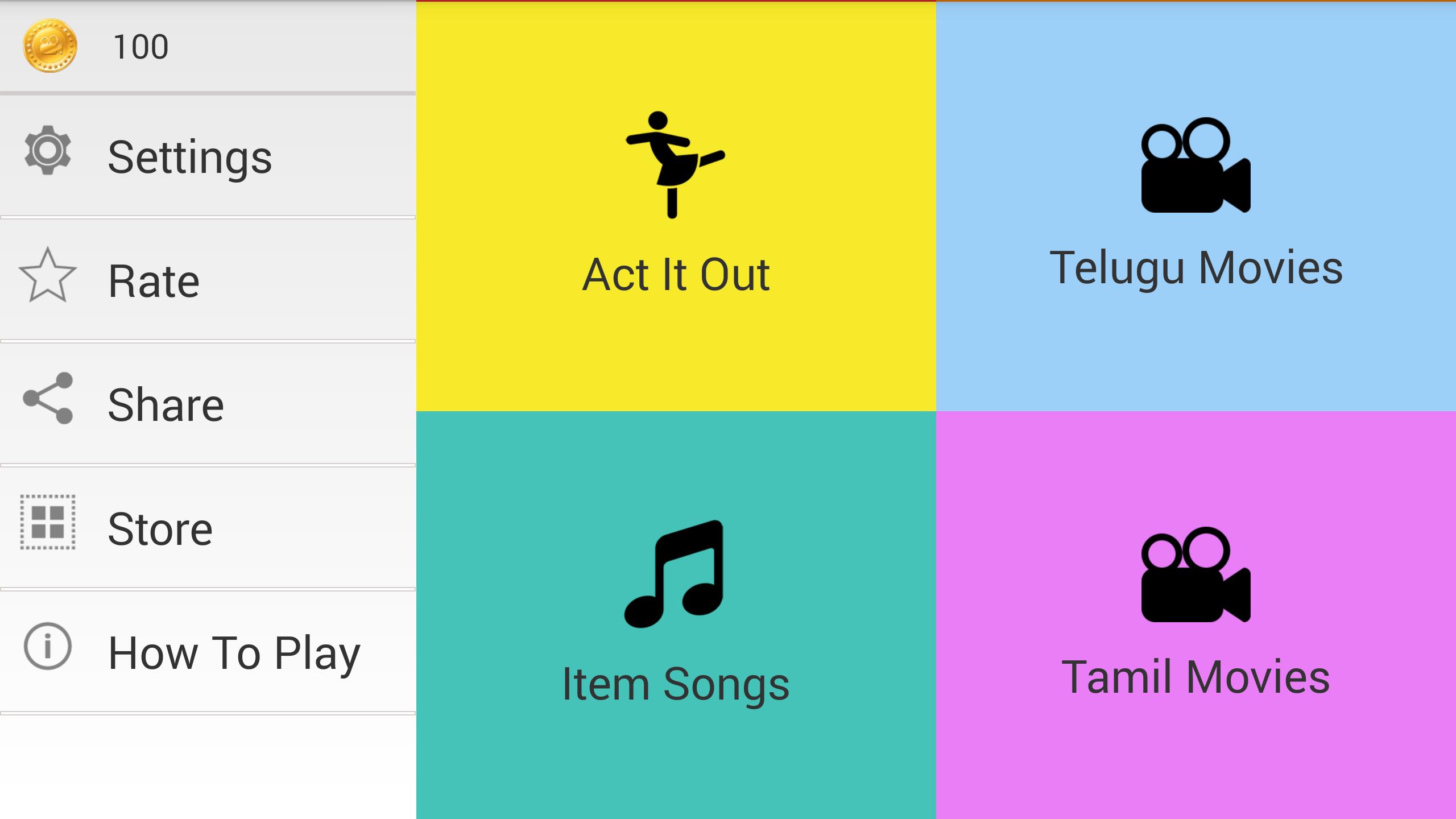Open the Settings menu item
This screenshot has height=819, width=1456.
(190, 157)
